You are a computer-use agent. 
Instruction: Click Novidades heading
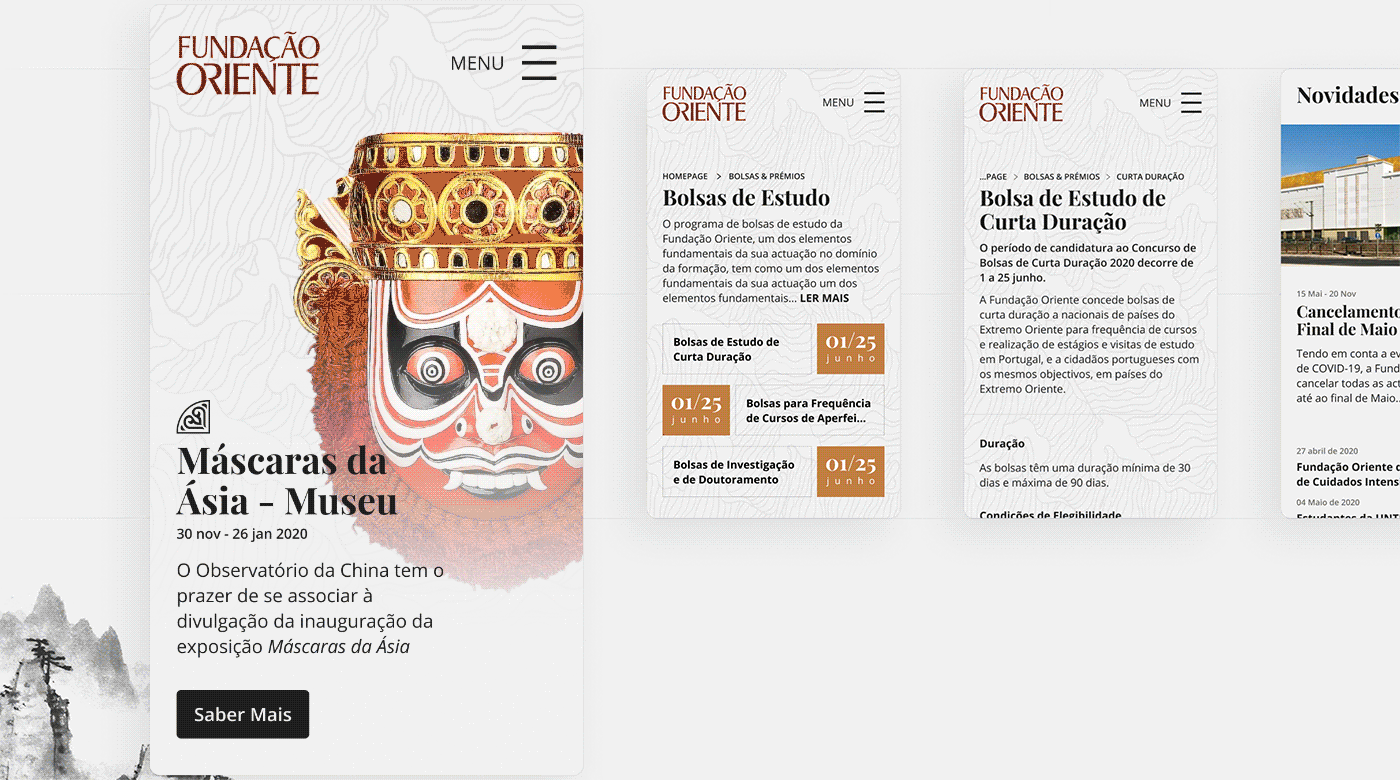pos(1347,95)
